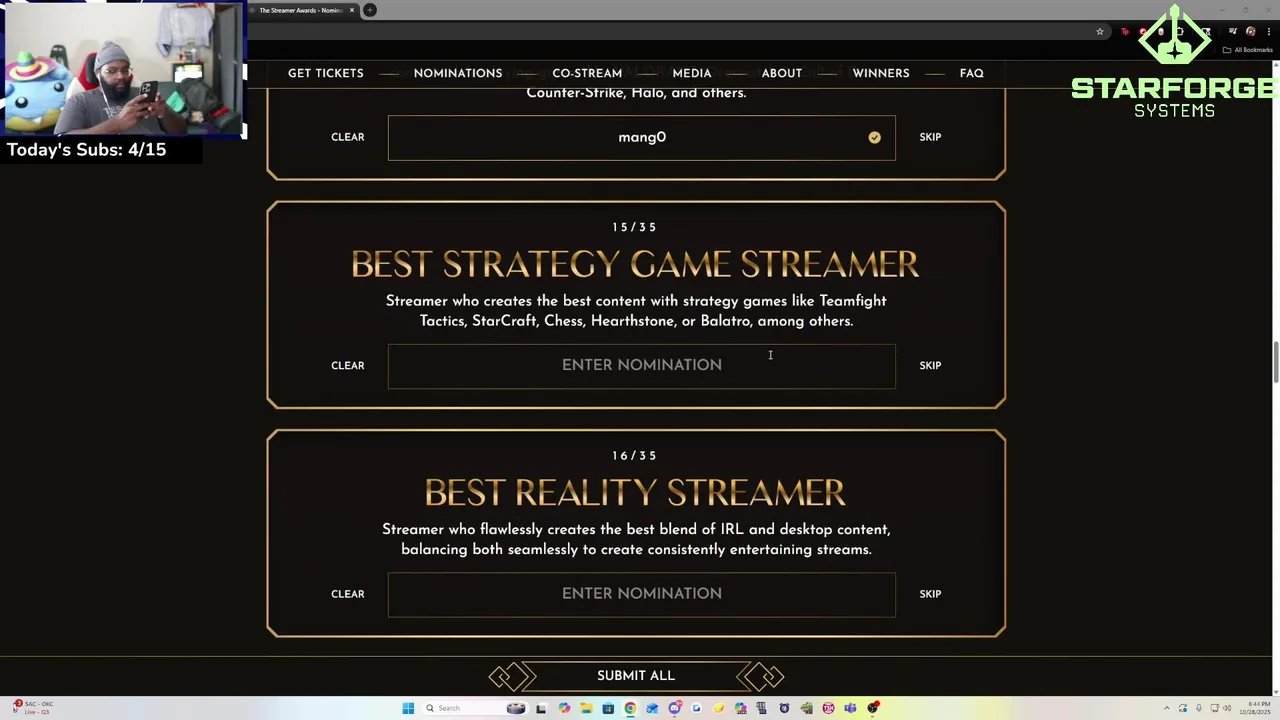Viewport: 1280px width, 720px height.
Task: Click the 16/35 category counter
Action: point(635,455)
